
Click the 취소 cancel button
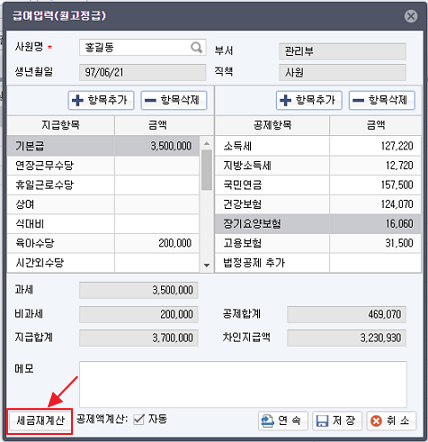391,421
